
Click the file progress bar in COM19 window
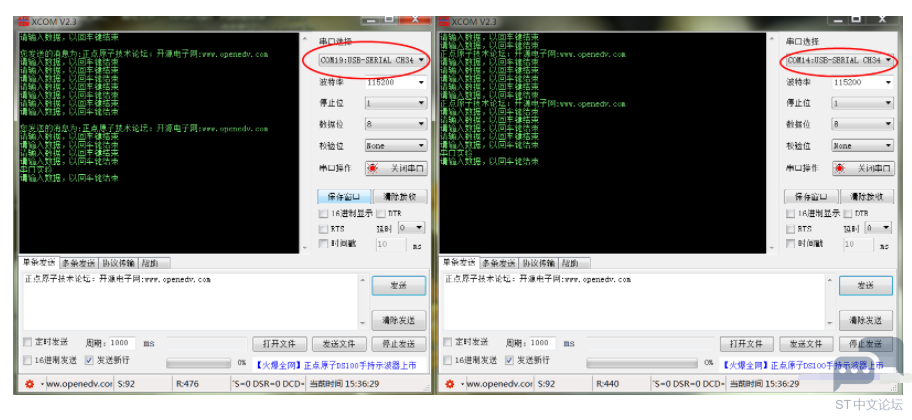click(199, 363)
